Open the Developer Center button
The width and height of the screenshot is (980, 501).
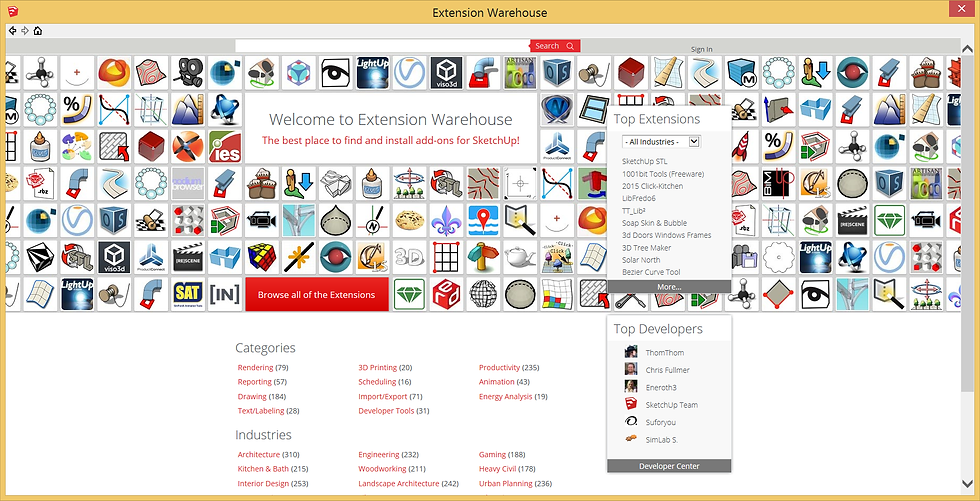pos(669,466)
